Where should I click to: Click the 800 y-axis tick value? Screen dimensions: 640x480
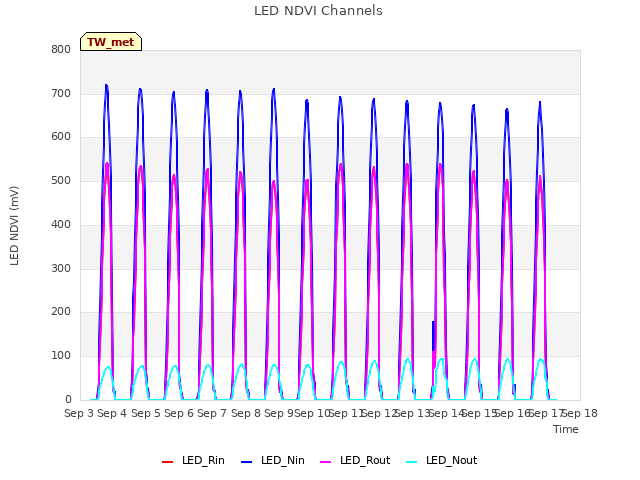point(61,49)
